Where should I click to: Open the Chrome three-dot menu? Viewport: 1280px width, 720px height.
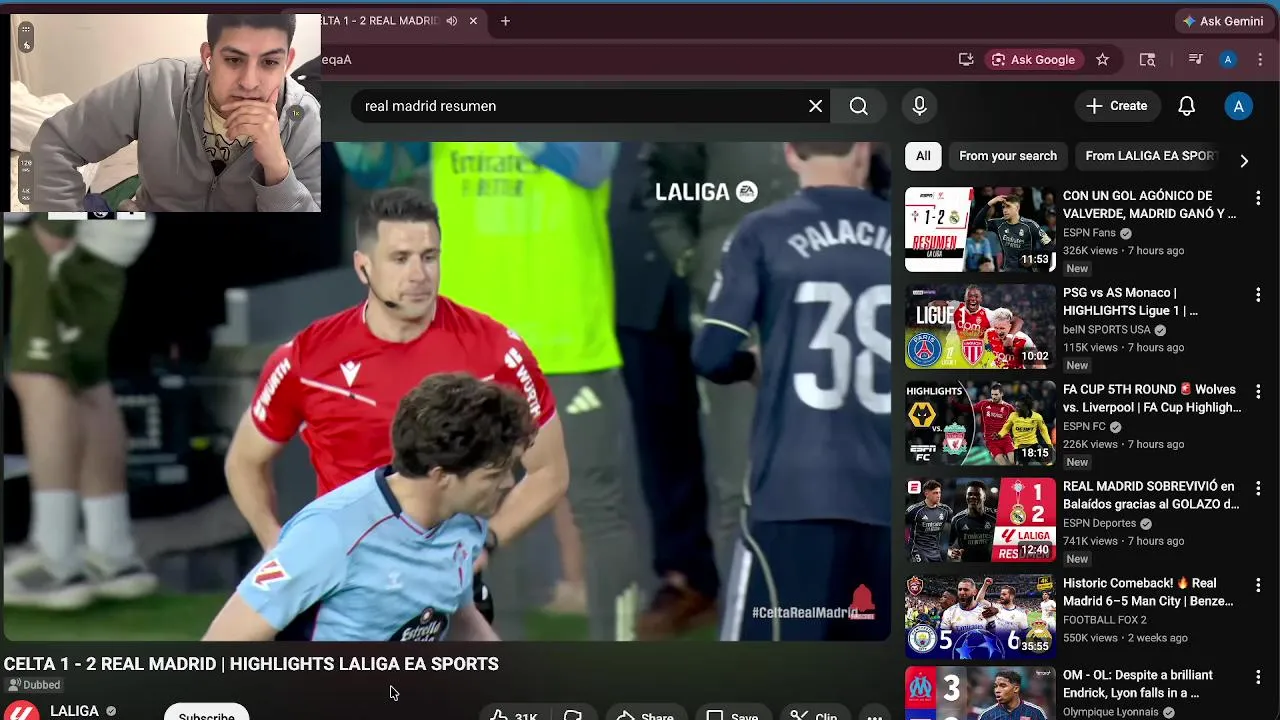click(1260, 60)
